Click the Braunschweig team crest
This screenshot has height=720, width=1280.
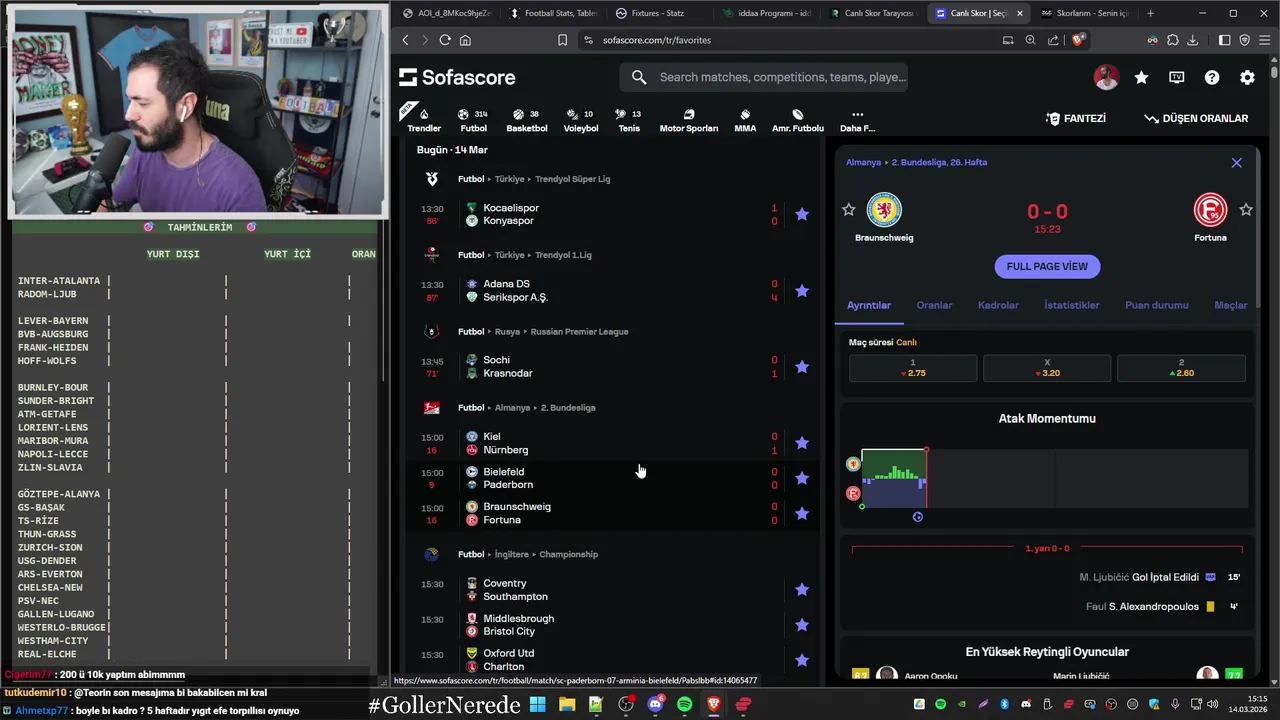pos(884,210)
